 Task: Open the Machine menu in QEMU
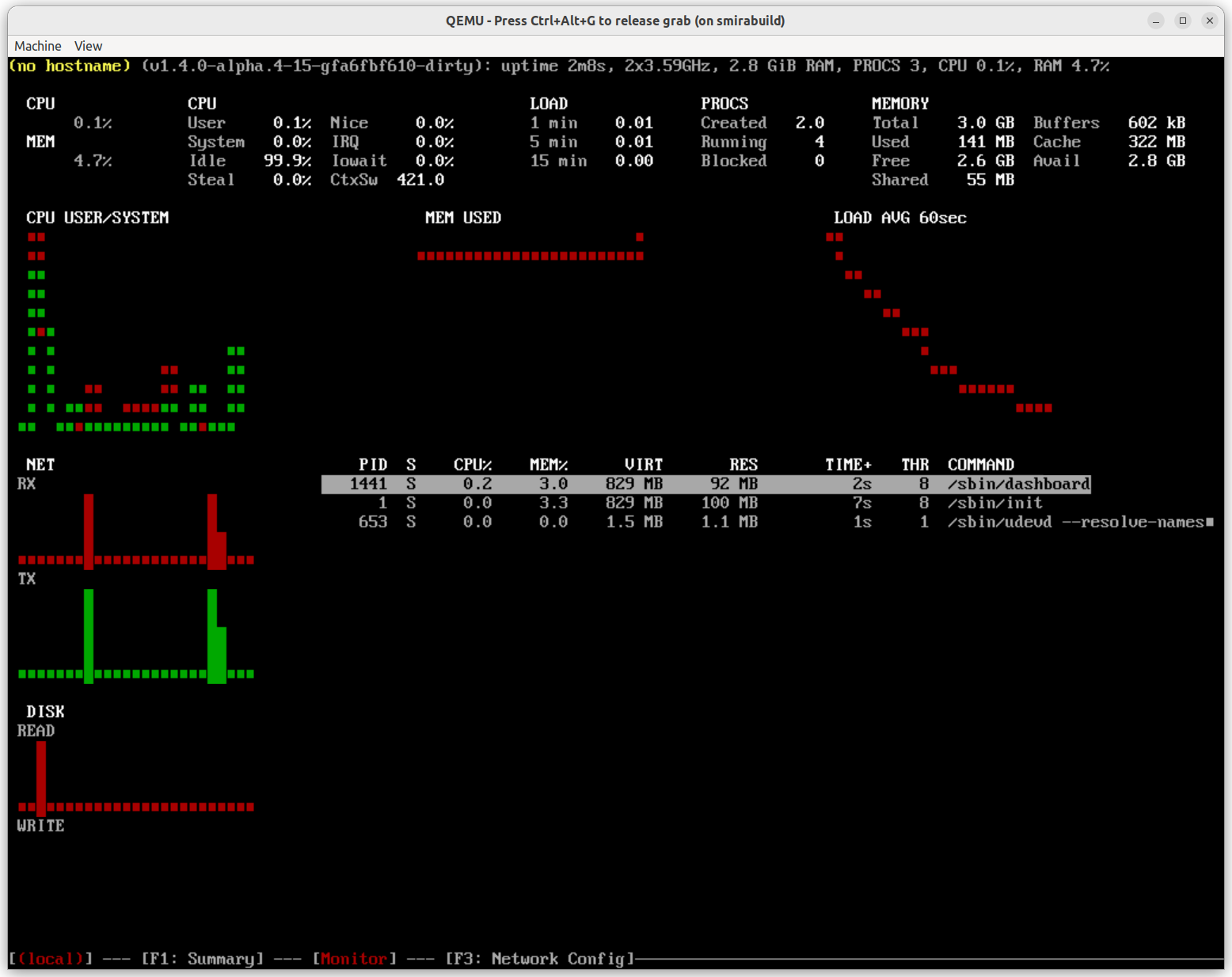coord(37,46)
